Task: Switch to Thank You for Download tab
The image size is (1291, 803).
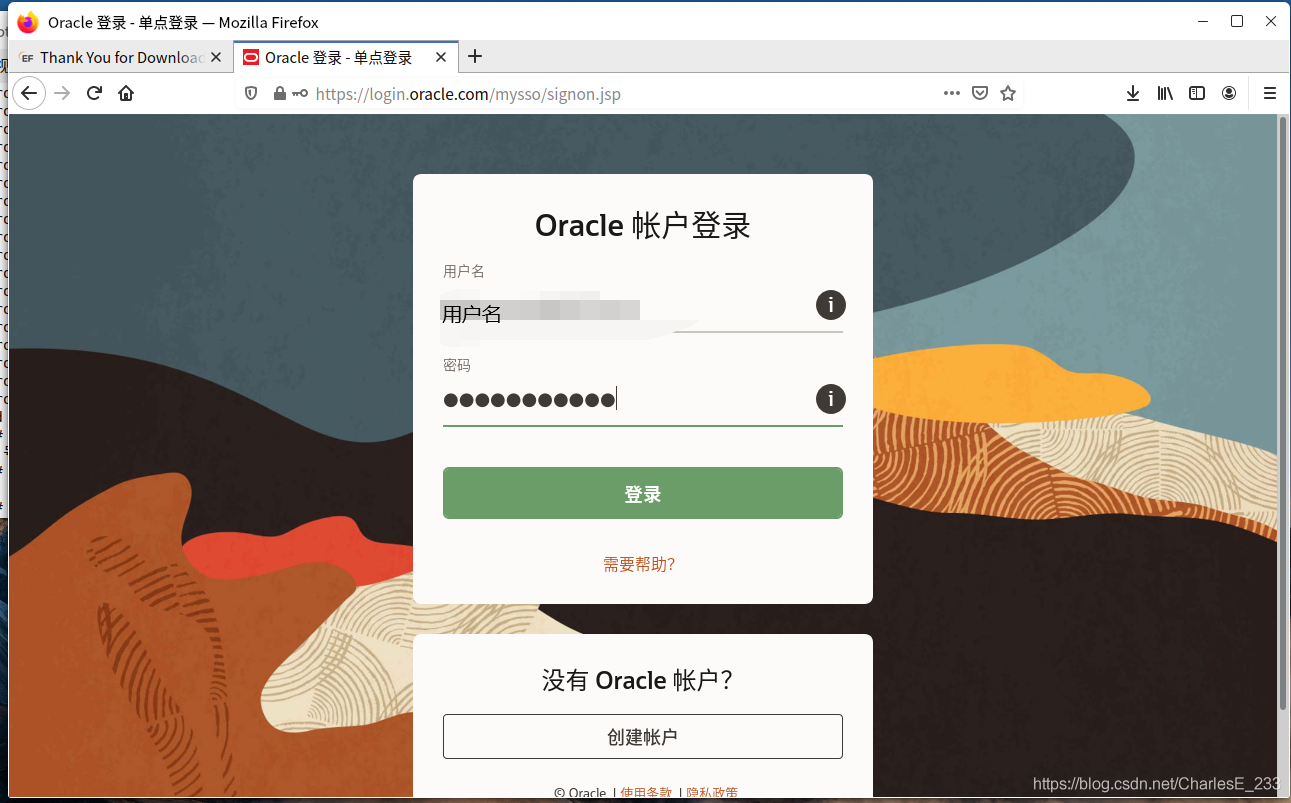Action: point(121,57)
